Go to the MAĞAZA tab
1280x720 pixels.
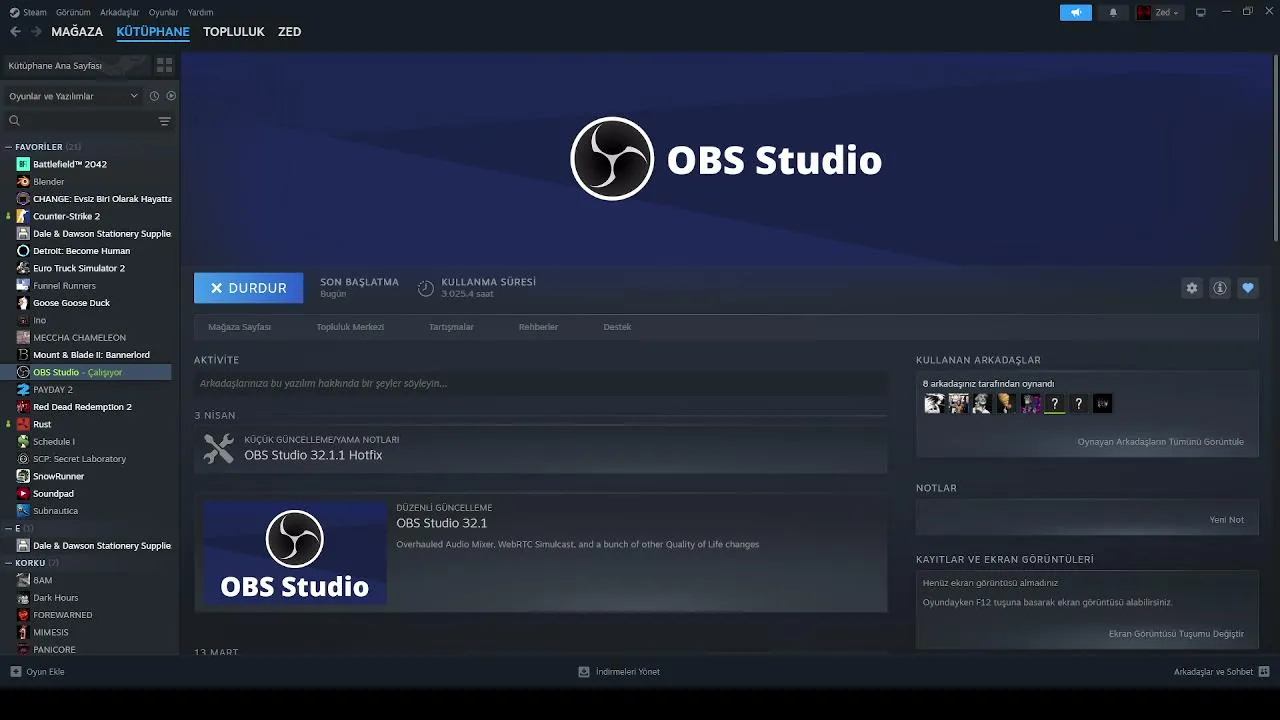77,32
